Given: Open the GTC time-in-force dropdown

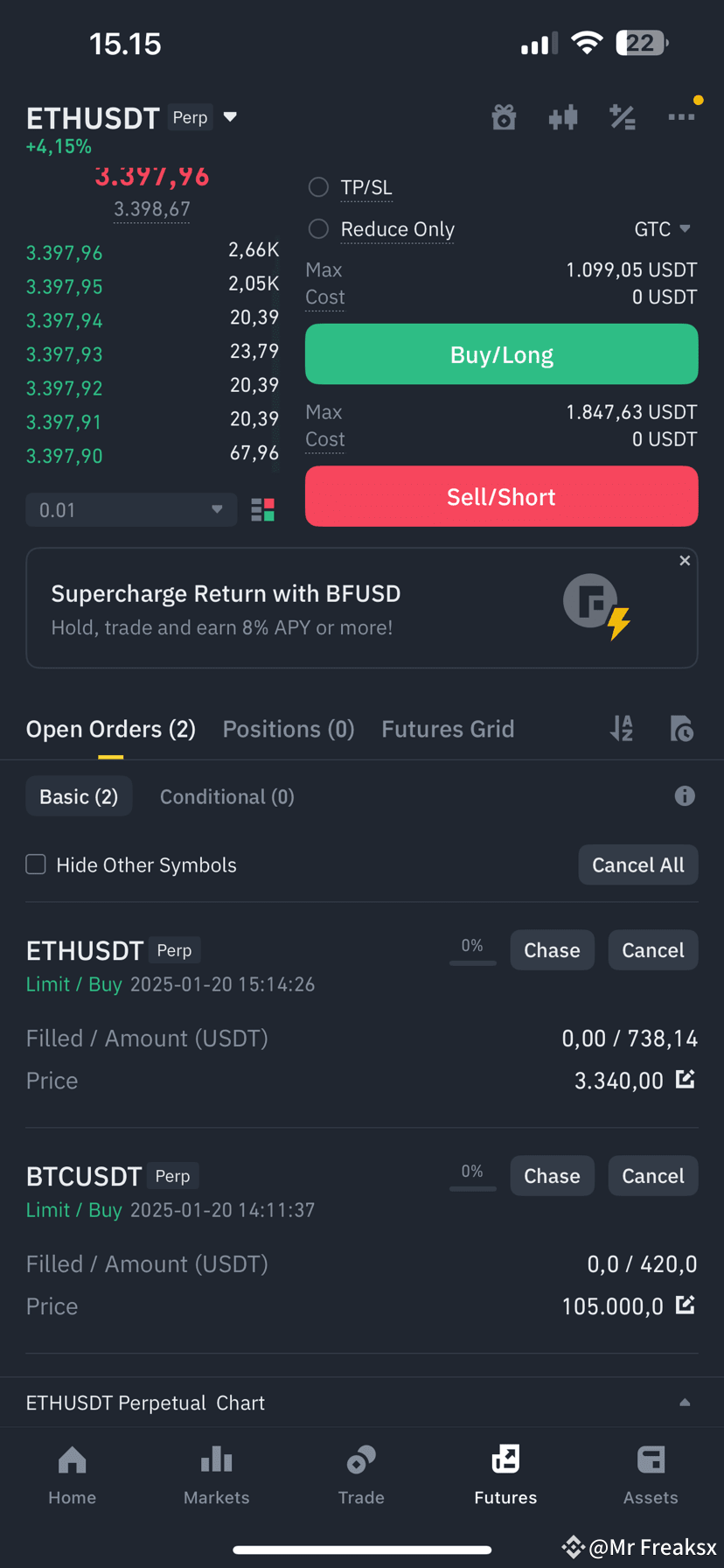Looking at the screenshot, I should pyautogui.click(x=663, y=229).
